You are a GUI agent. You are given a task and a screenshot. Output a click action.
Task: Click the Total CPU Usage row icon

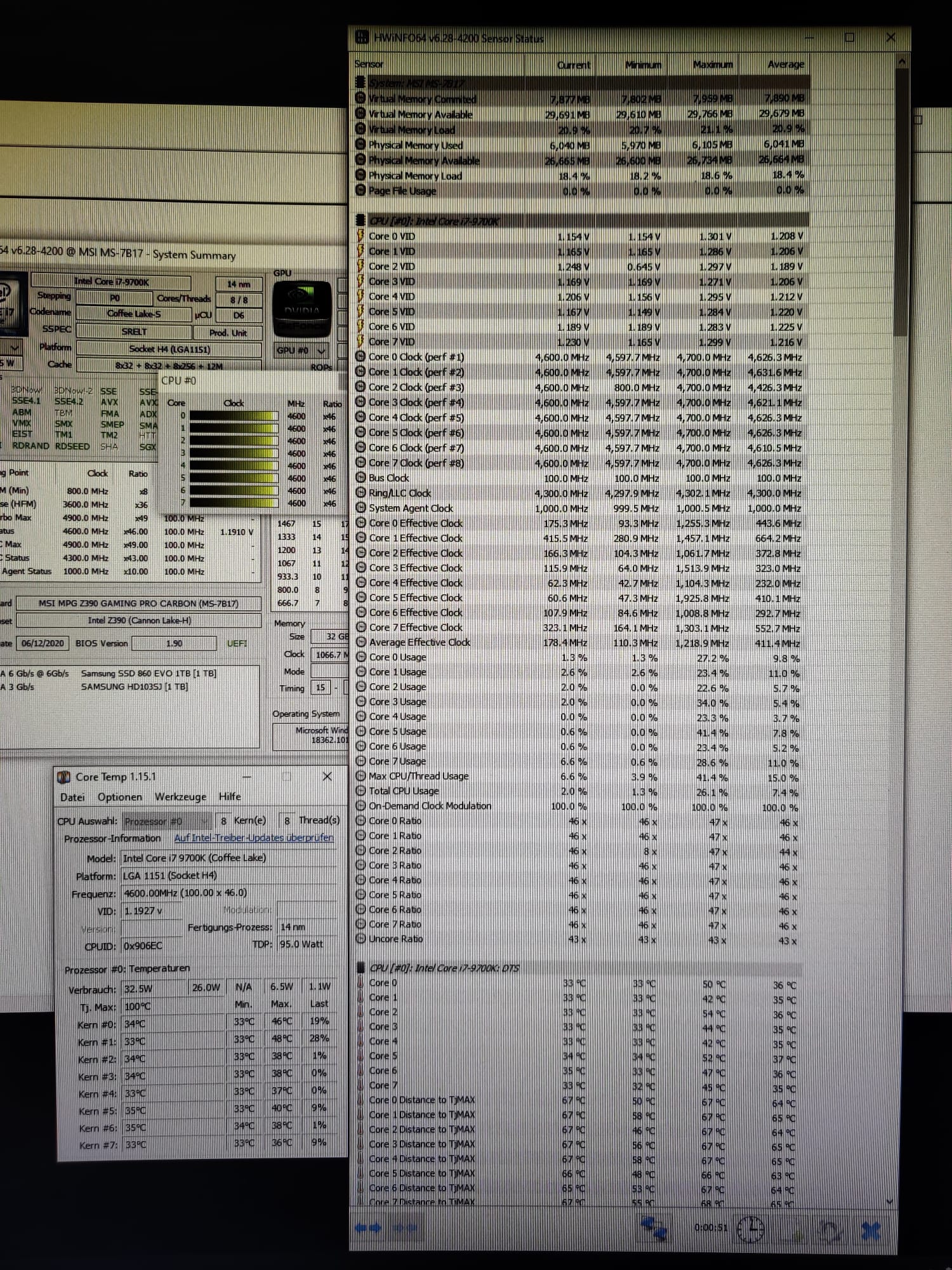point(360,791)
